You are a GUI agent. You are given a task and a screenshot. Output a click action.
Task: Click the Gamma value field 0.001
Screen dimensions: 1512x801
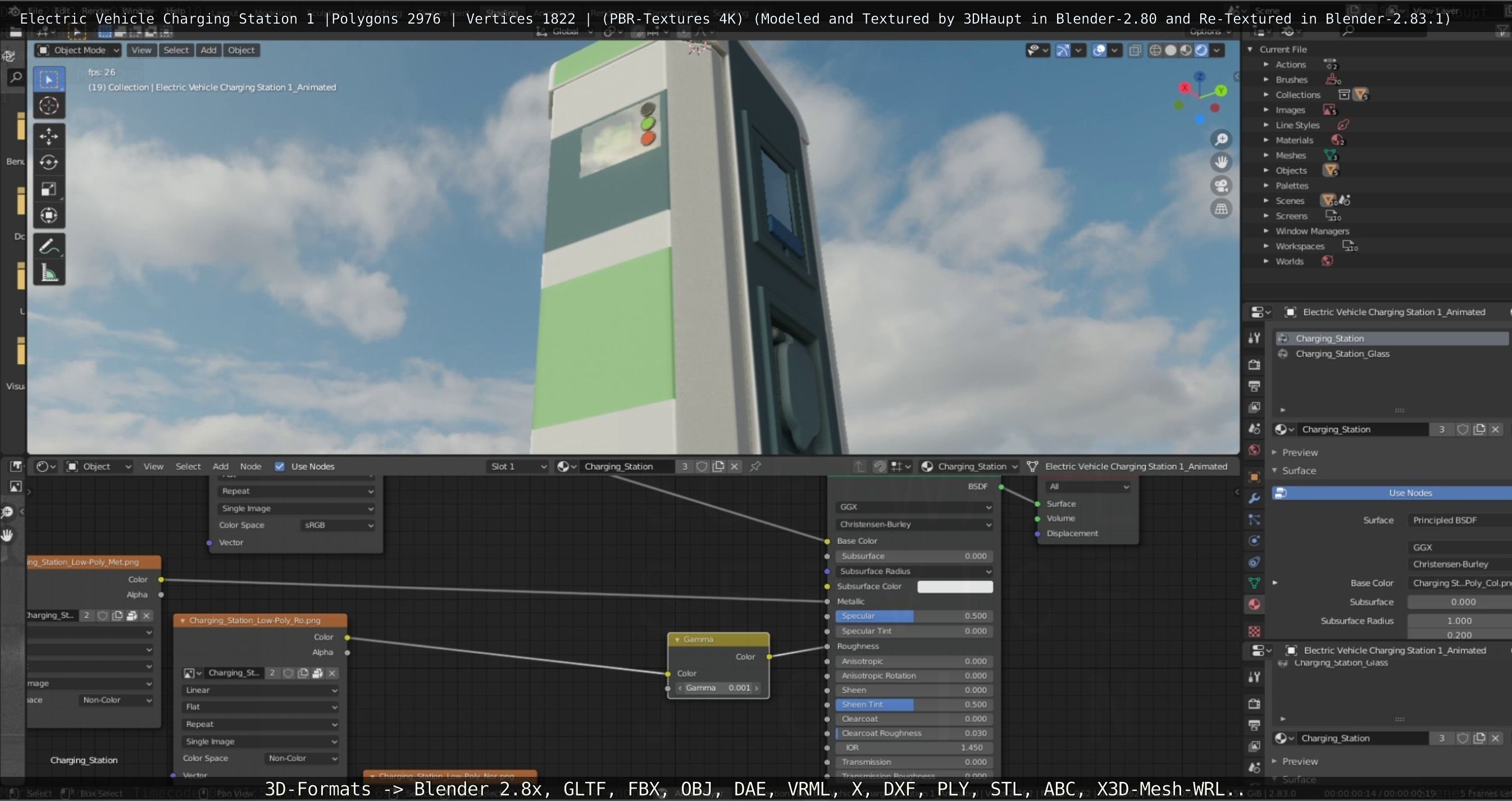718,688
